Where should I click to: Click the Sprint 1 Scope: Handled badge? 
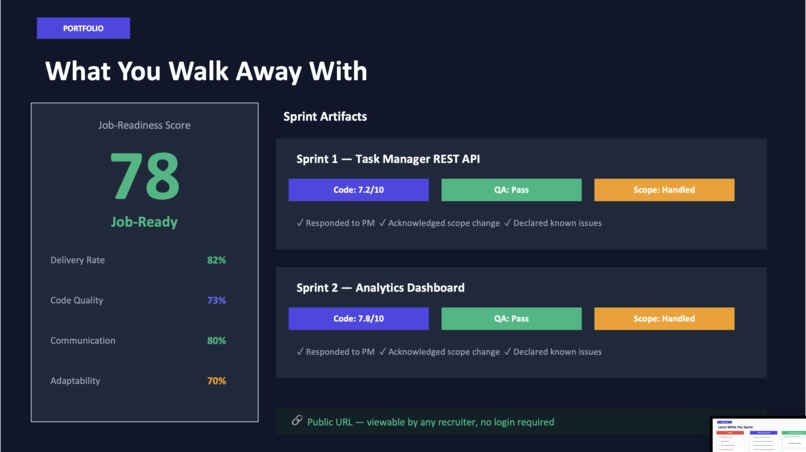[664, 190]
